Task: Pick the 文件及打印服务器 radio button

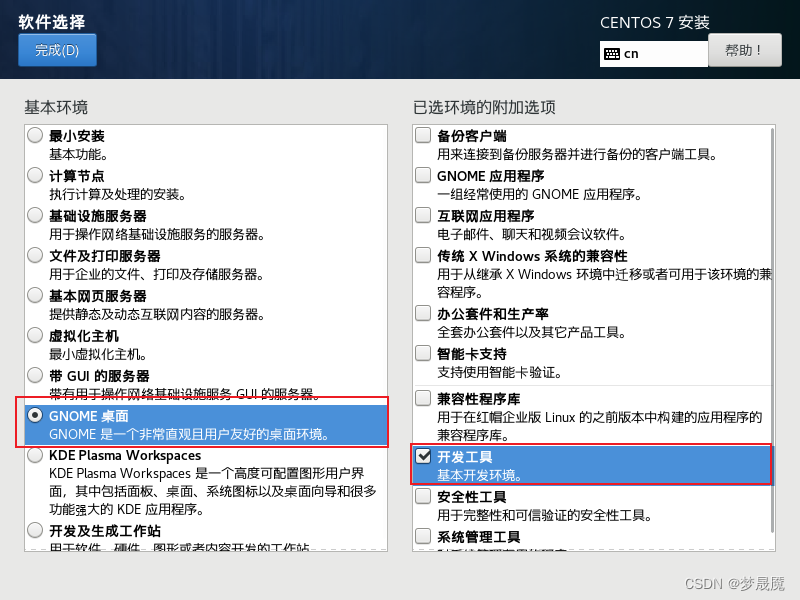Action: [x=35, y=255]
